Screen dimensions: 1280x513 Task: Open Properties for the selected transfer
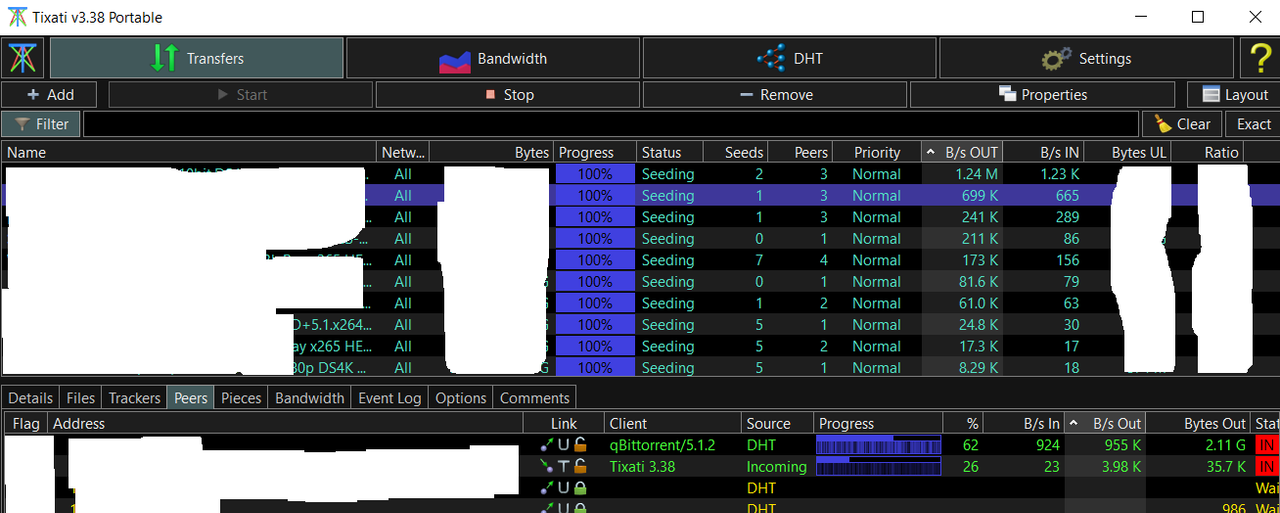coord(1042,95)
